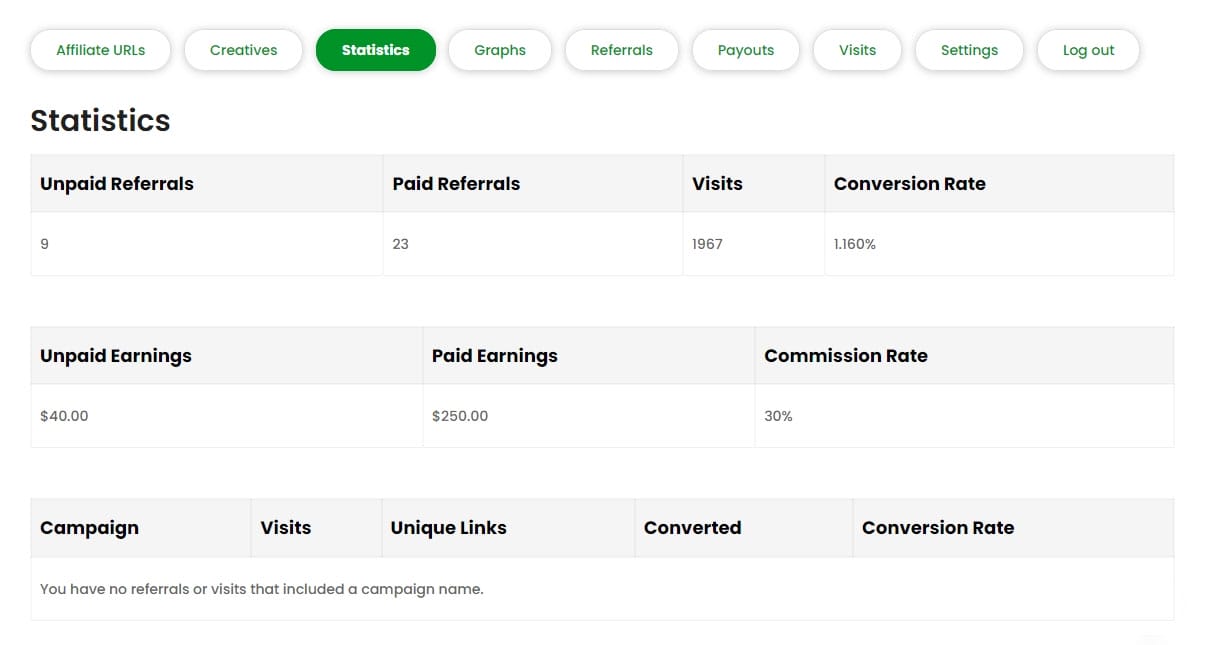Image resolution: width=1205 pixels, height=645 pixels.
Task: Select the 1967 visits value
Action: point(707,244)
